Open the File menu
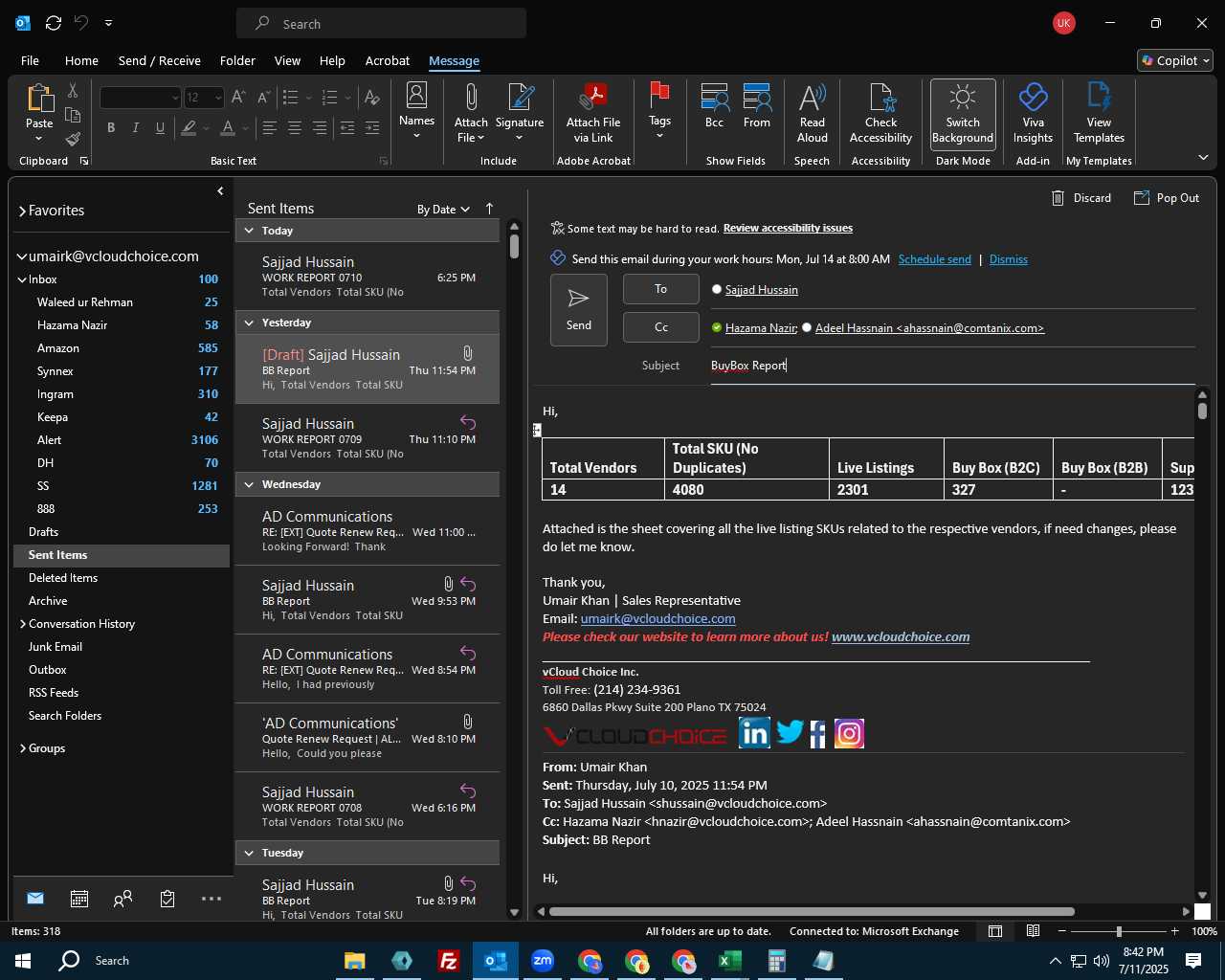The height and width of the screenshot is (980, 1225). 30,60
